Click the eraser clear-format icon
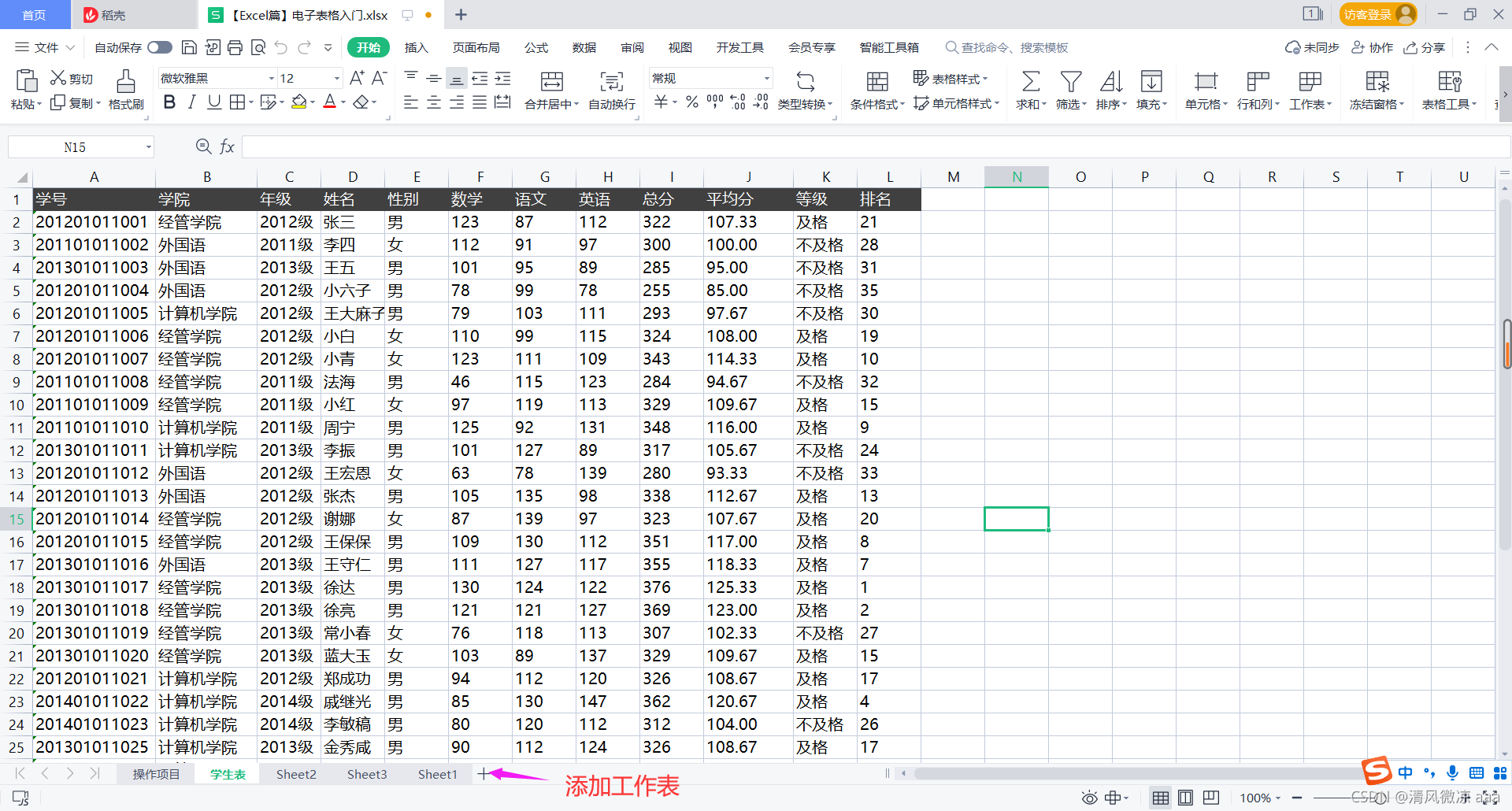1512x811 pixels. click(x=361, y=102)
